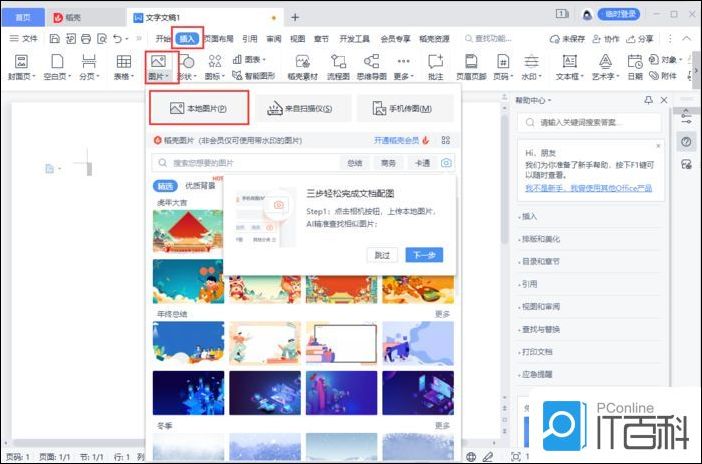Screen dimensions: 702x464
Task: Open the vertical three-dot more options menu
Action: [670, 39]
